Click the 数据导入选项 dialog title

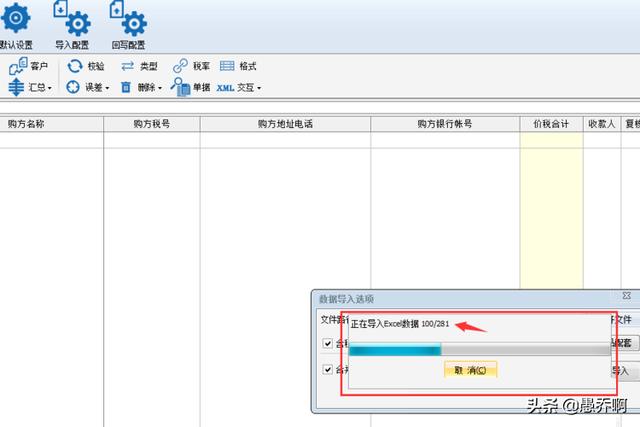pyautogui.click(x=346, y=299)
